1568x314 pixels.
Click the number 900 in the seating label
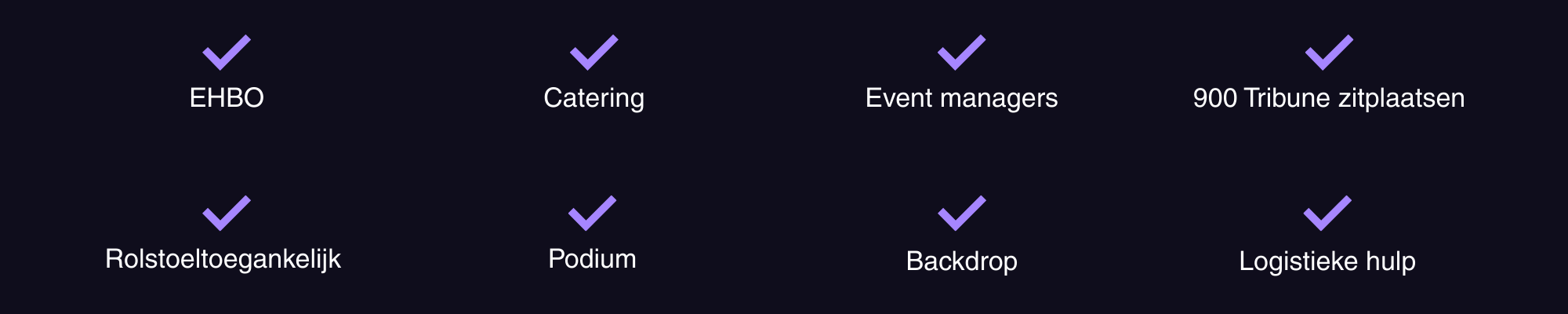tap(1214, 98)
